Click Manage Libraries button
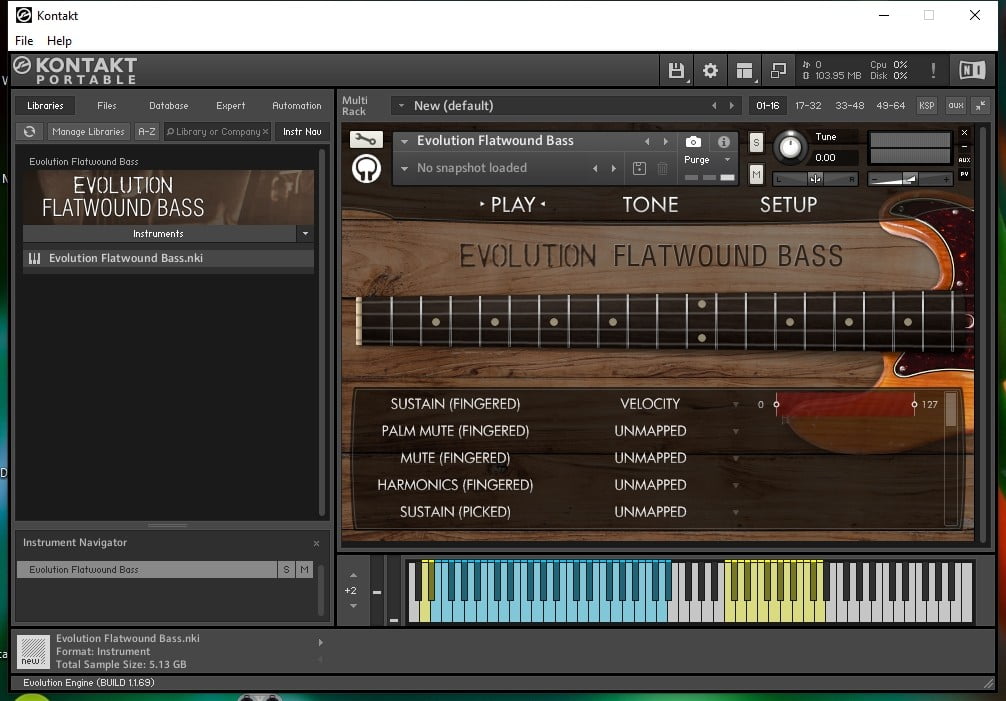 (x=89, y=131)
